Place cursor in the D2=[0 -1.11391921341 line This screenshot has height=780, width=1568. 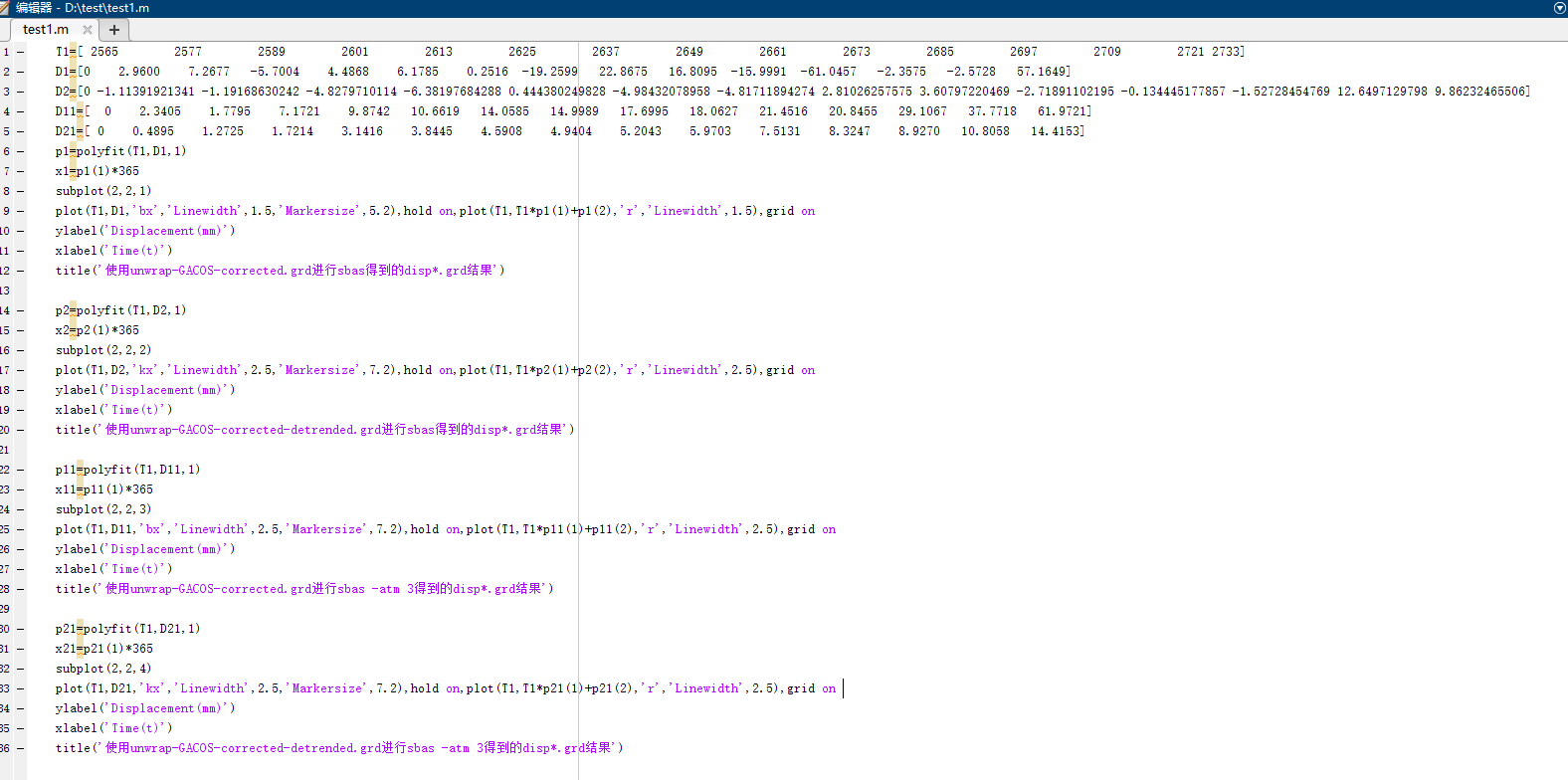(792, 92)
